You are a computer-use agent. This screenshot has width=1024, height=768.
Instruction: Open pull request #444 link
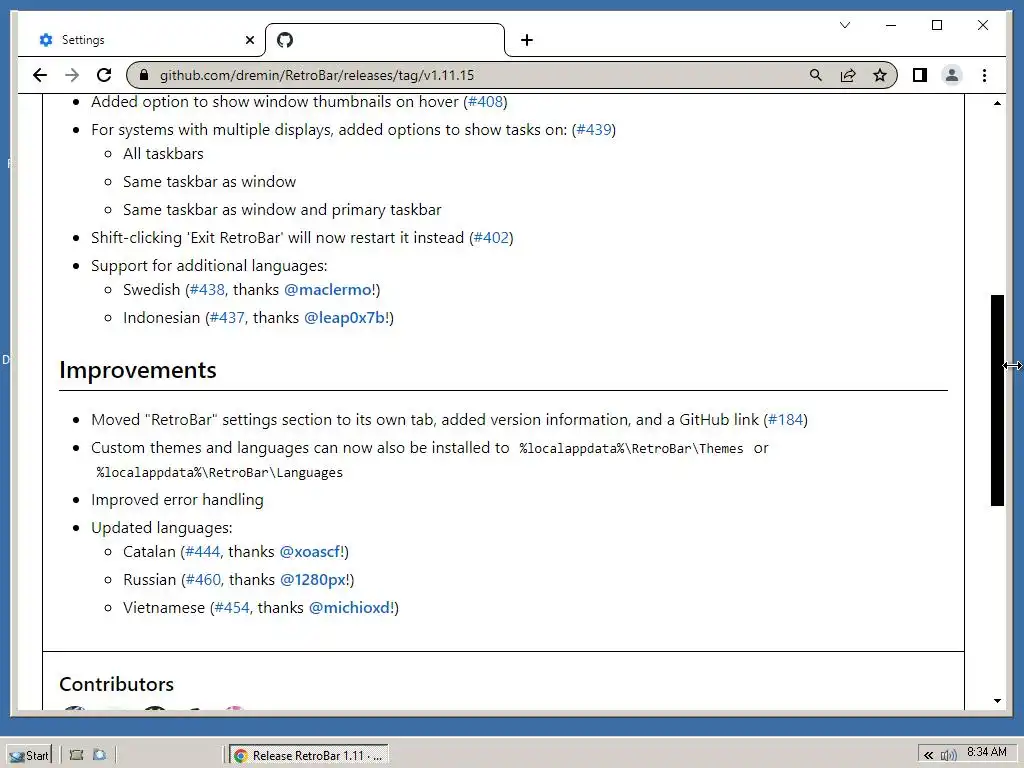tap(203, 552)
